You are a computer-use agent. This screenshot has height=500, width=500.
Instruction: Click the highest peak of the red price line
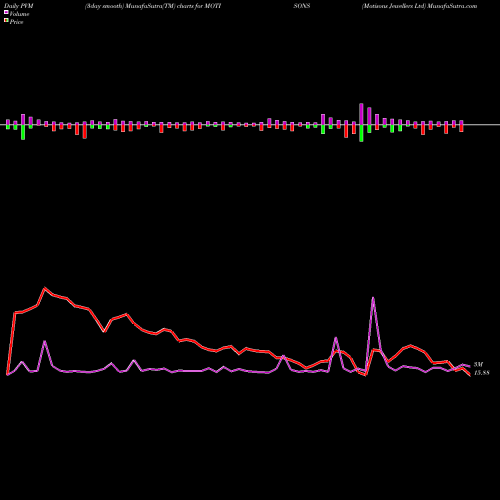[45, 288]
